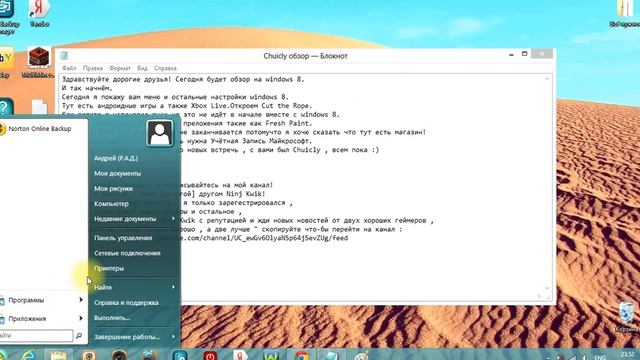
Task: Click the Norton Online Backup icon
Action: pos(2,129)
